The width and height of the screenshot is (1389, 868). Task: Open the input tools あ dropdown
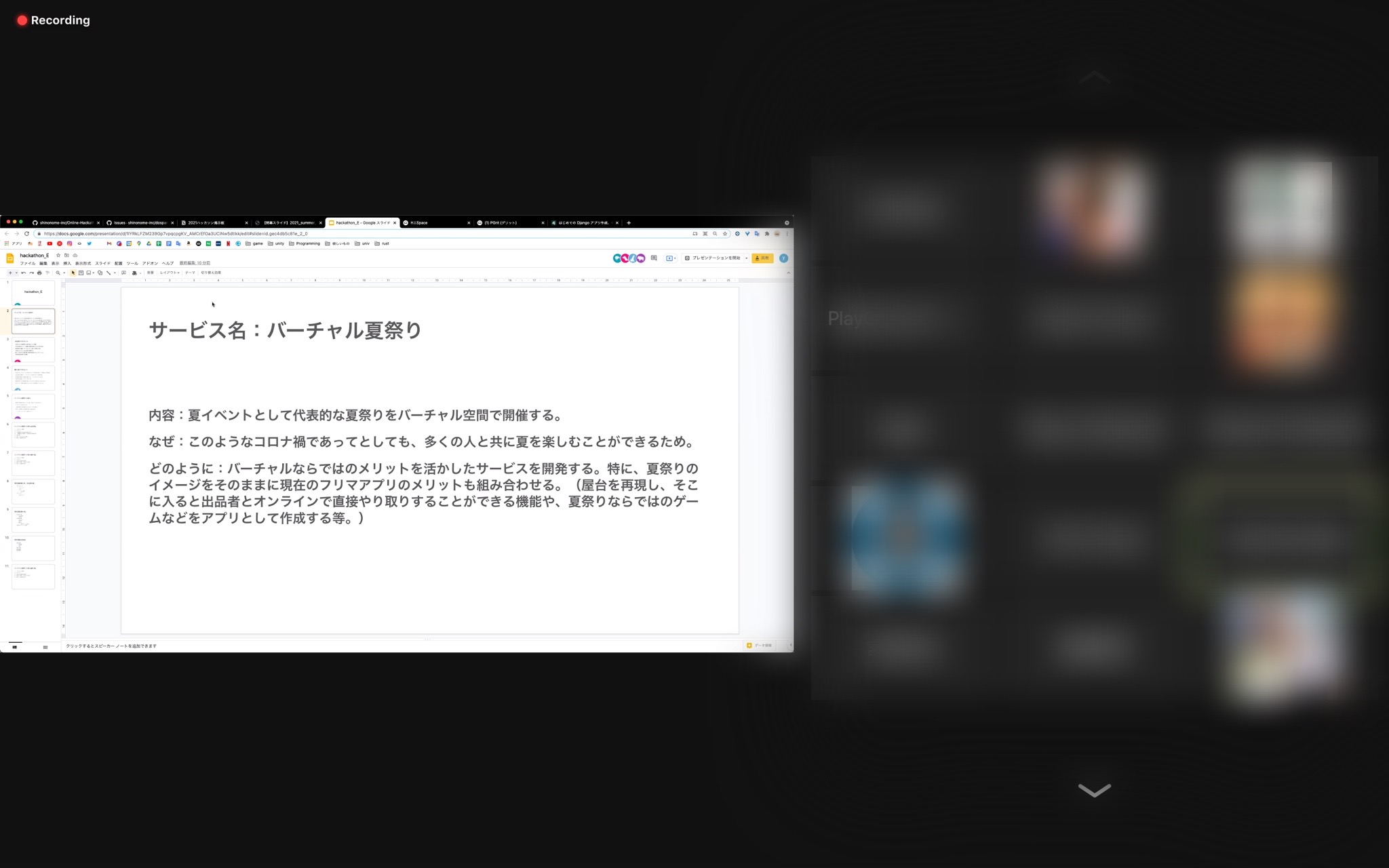click(x=136, y=273)
